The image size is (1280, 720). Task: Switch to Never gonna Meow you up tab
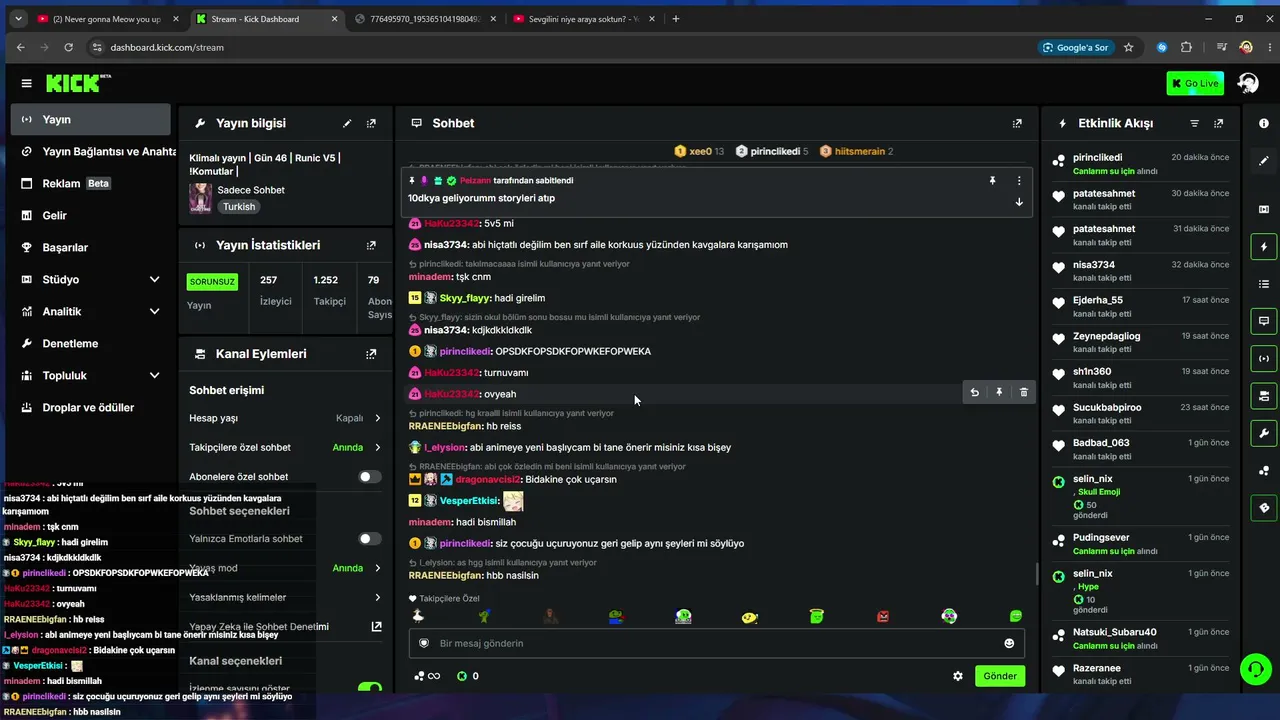tap(105, 19)
